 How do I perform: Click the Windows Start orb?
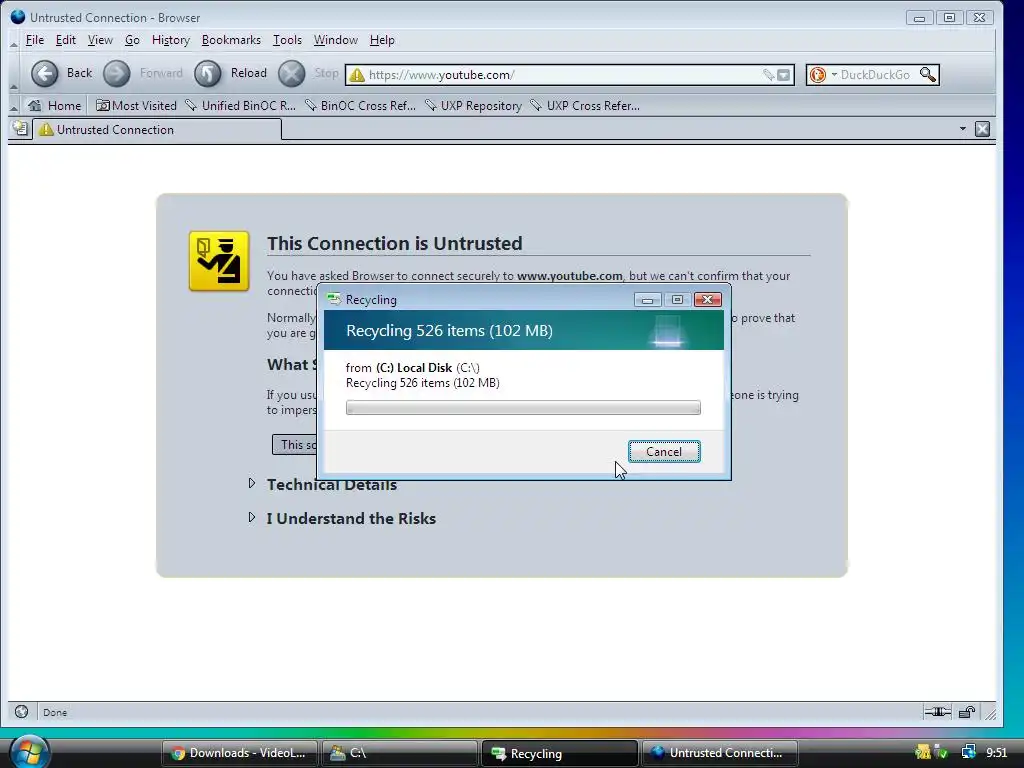click(29, 752)
